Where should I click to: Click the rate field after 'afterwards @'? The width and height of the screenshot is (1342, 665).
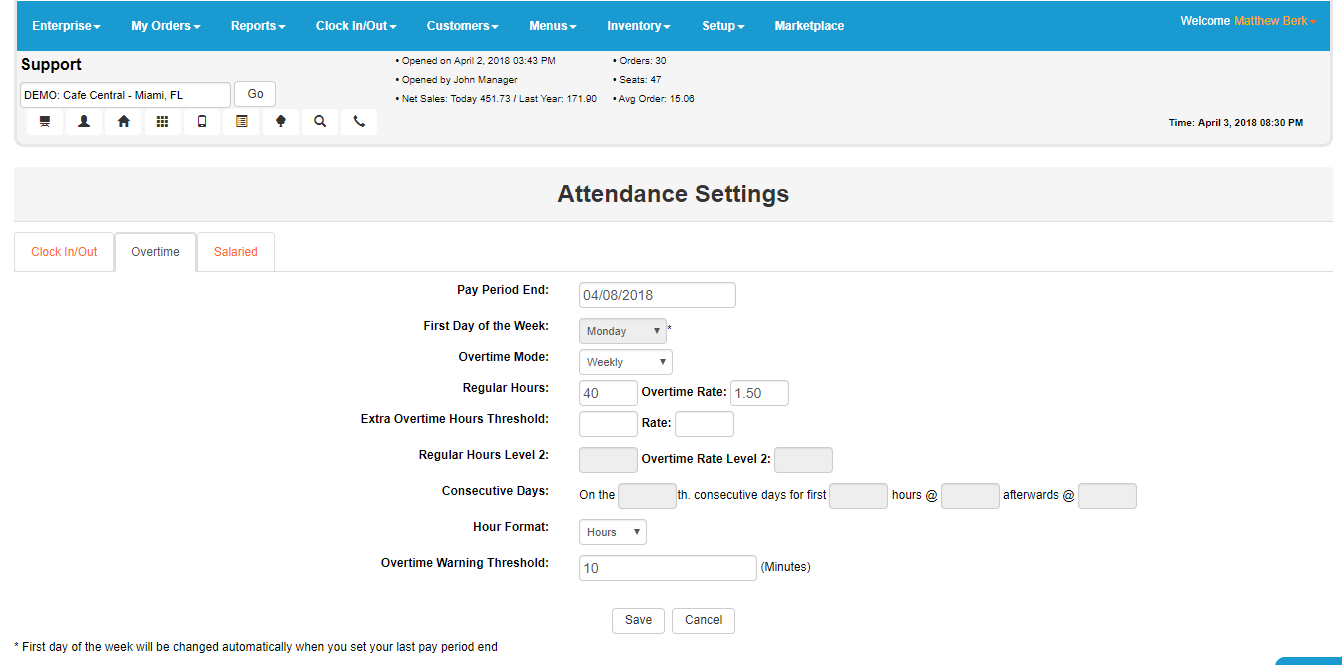(x=1107, y=496)
